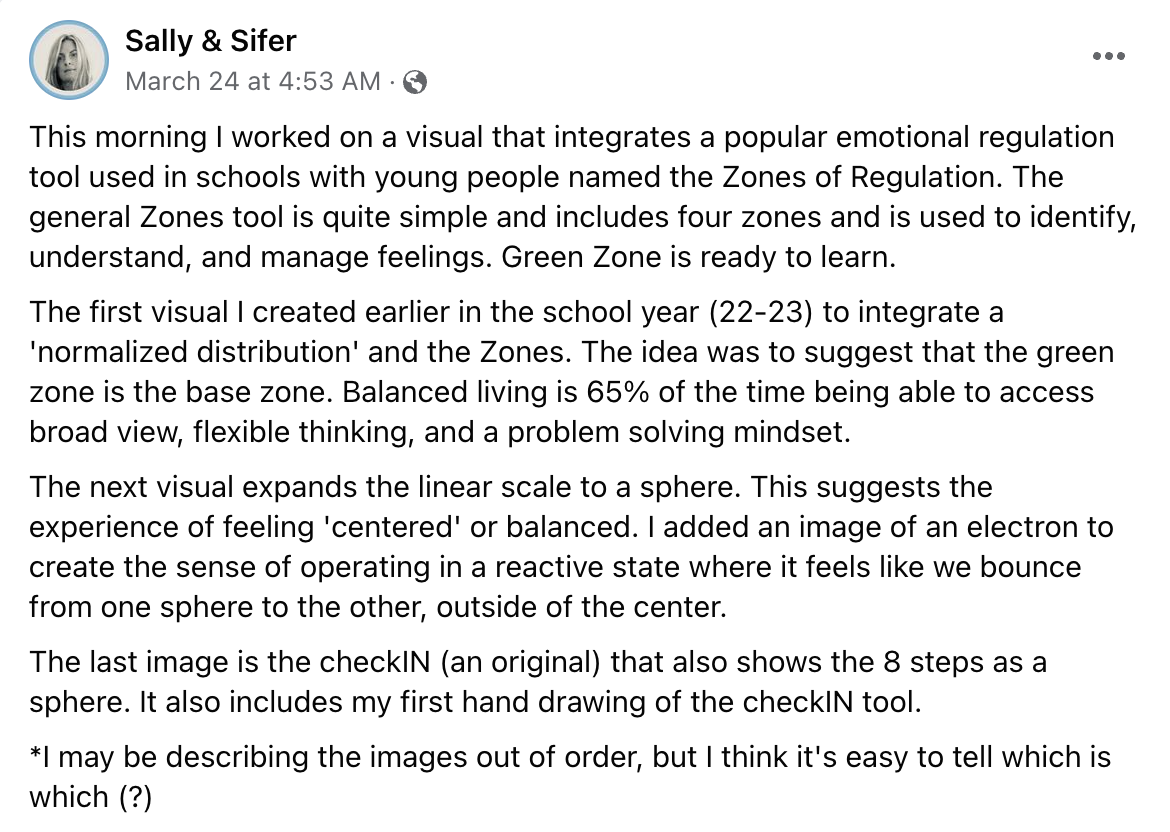The width and height of the screenshot is (1170, 832).
Task: Open Sally & Sifer profile picture
Action: pos(69,60)
